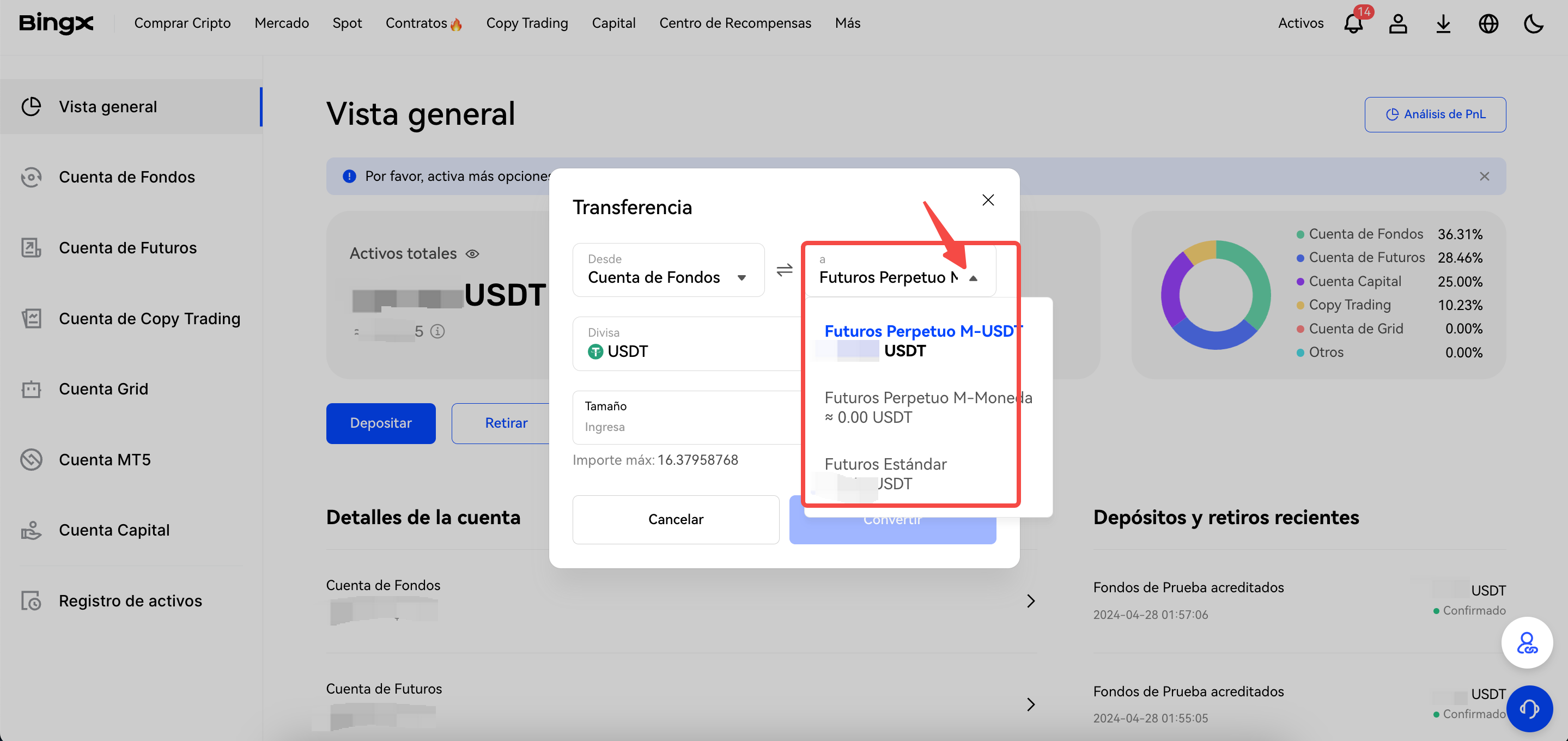Select Cuenta de Futuros in sidebar
Screen dimensions: 1568x741
tap(131, 248)
